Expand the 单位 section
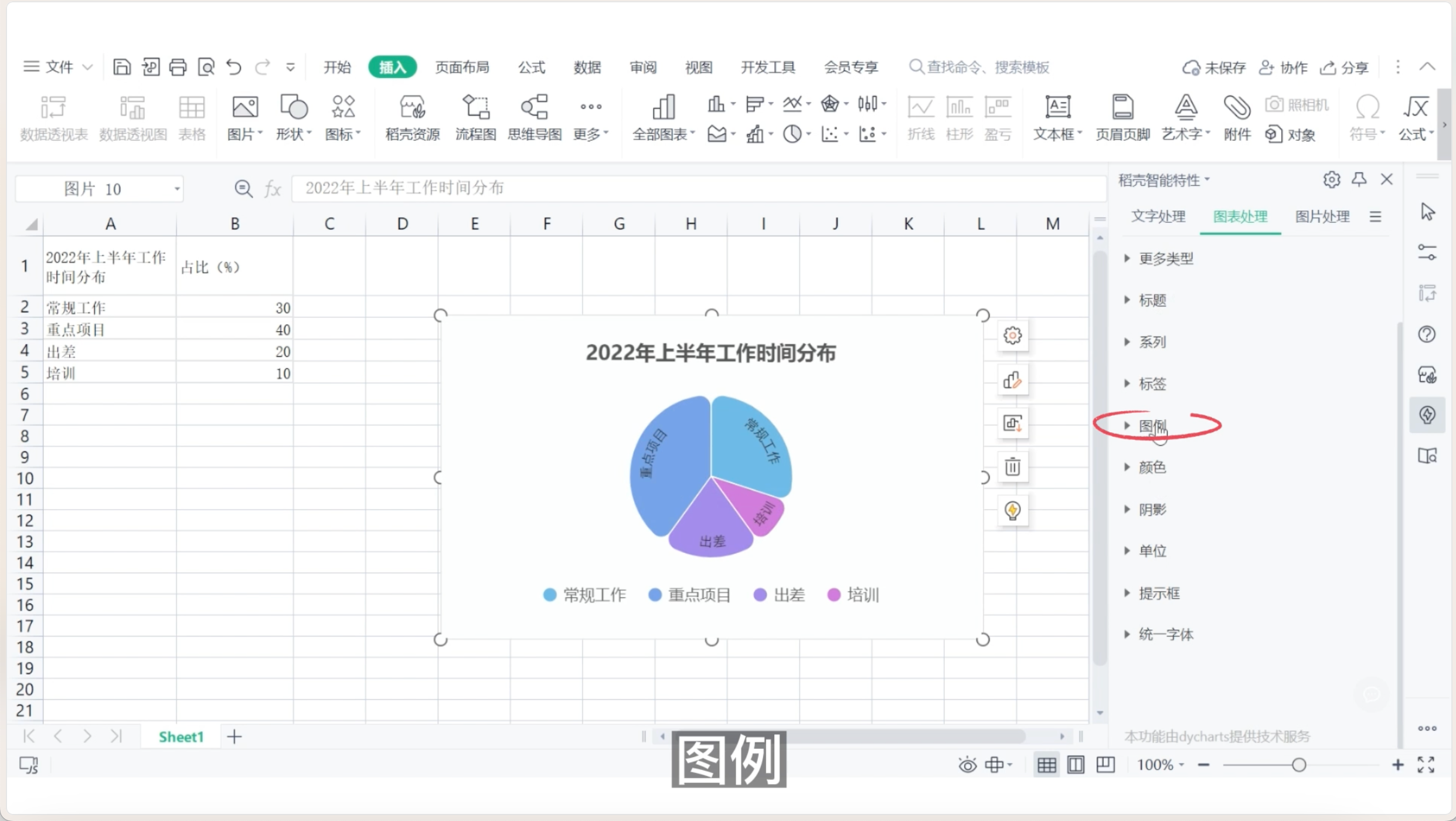The width and height of the screenshot is (1456, 821). point(1145,551)
